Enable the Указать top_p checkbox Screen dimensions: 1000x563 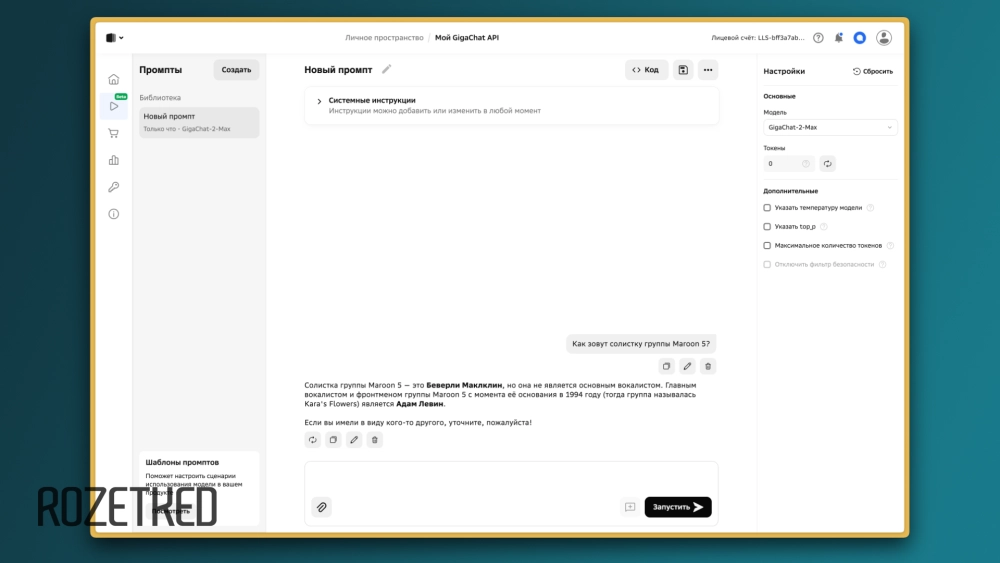tap(767, 227)
